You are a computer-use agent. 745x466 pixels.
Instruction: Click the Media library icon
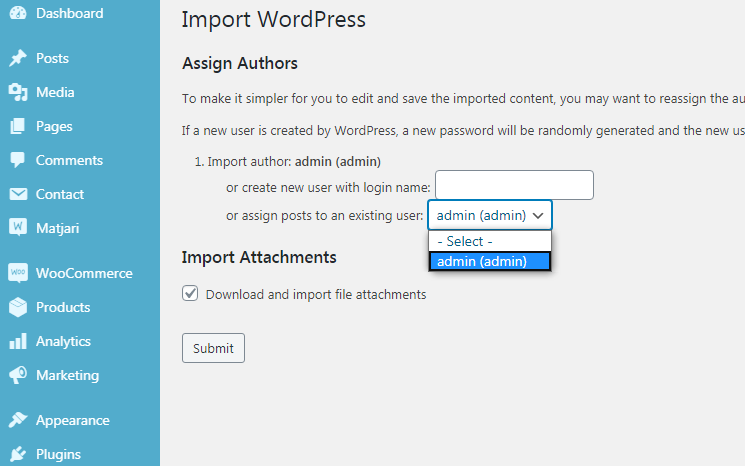pyautogui.click(x=18, y=92)
